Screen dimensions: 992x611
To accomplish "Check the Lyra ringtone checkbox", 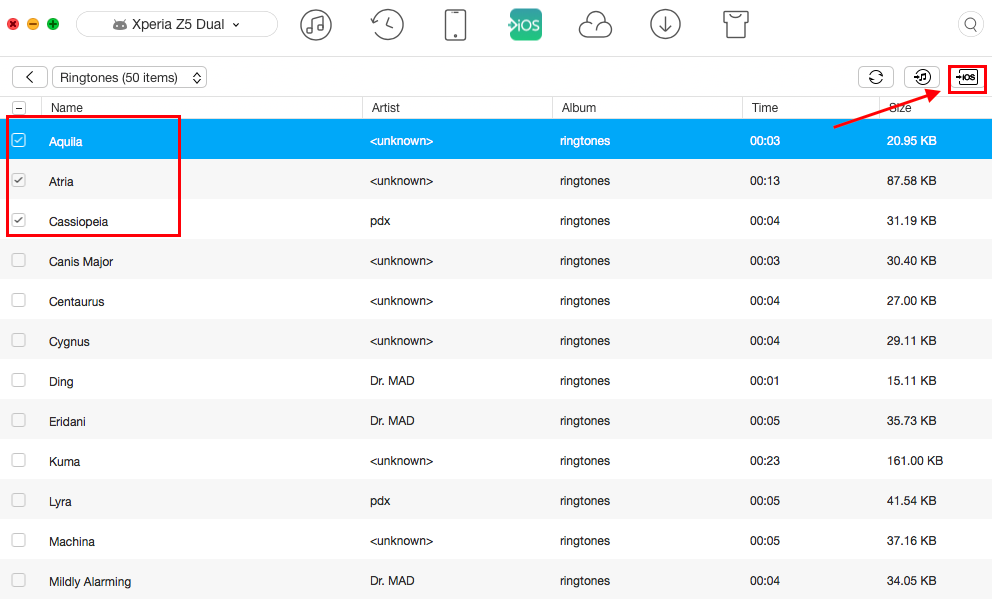I will pyautogui.click(x=19, y=500).
